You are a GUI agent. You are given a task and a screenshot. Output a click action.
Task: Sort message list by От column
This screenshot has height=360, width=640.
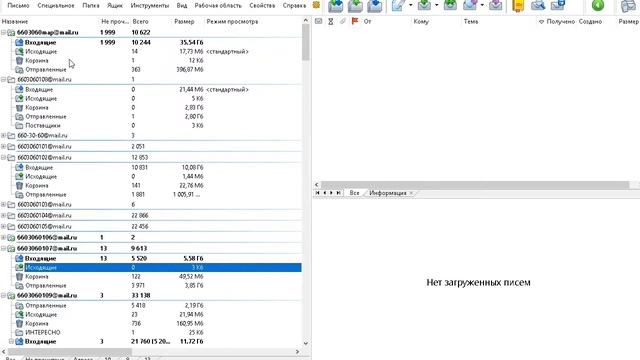point(367,21)
